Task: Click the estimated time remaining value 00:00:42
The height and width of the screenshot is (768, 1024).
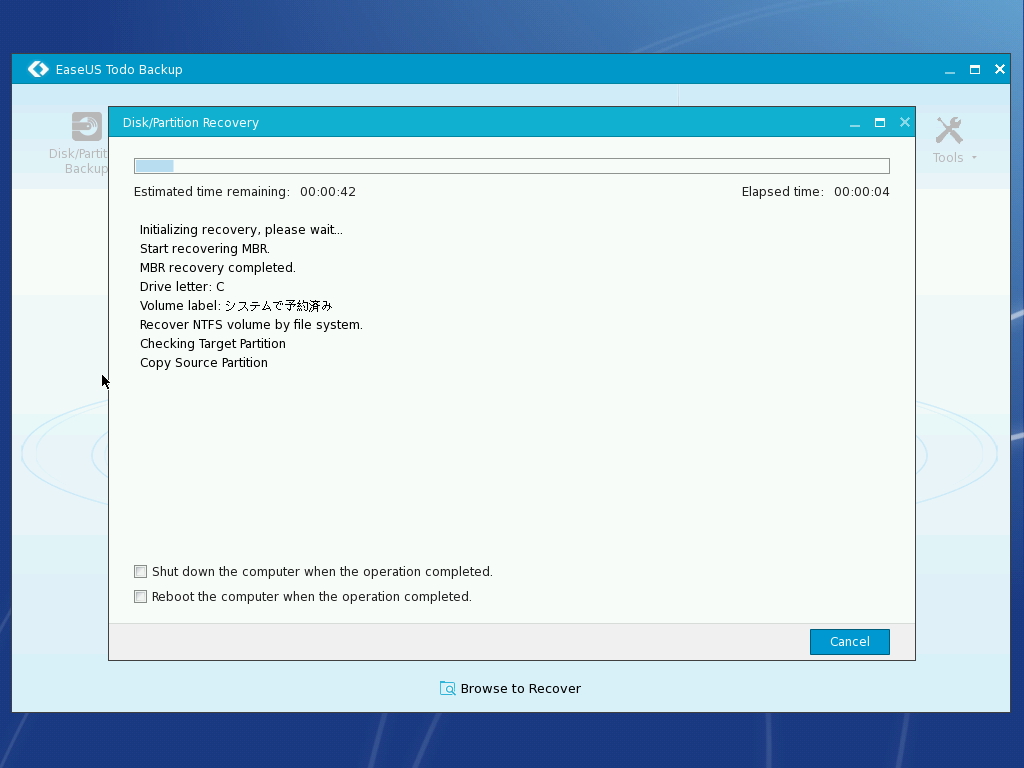Action: (x=328, y=192)
